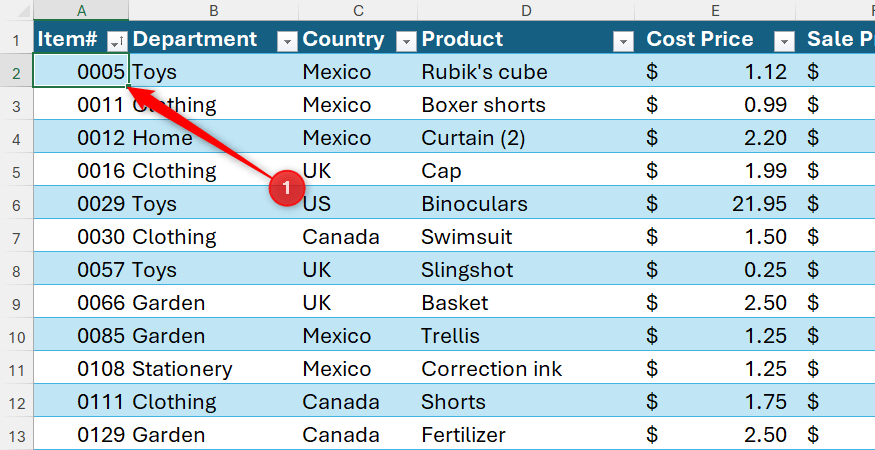This screenshot has width=875, height=450.
Task: Select the Binoculars product cell
Action: (x=526, y=204)
